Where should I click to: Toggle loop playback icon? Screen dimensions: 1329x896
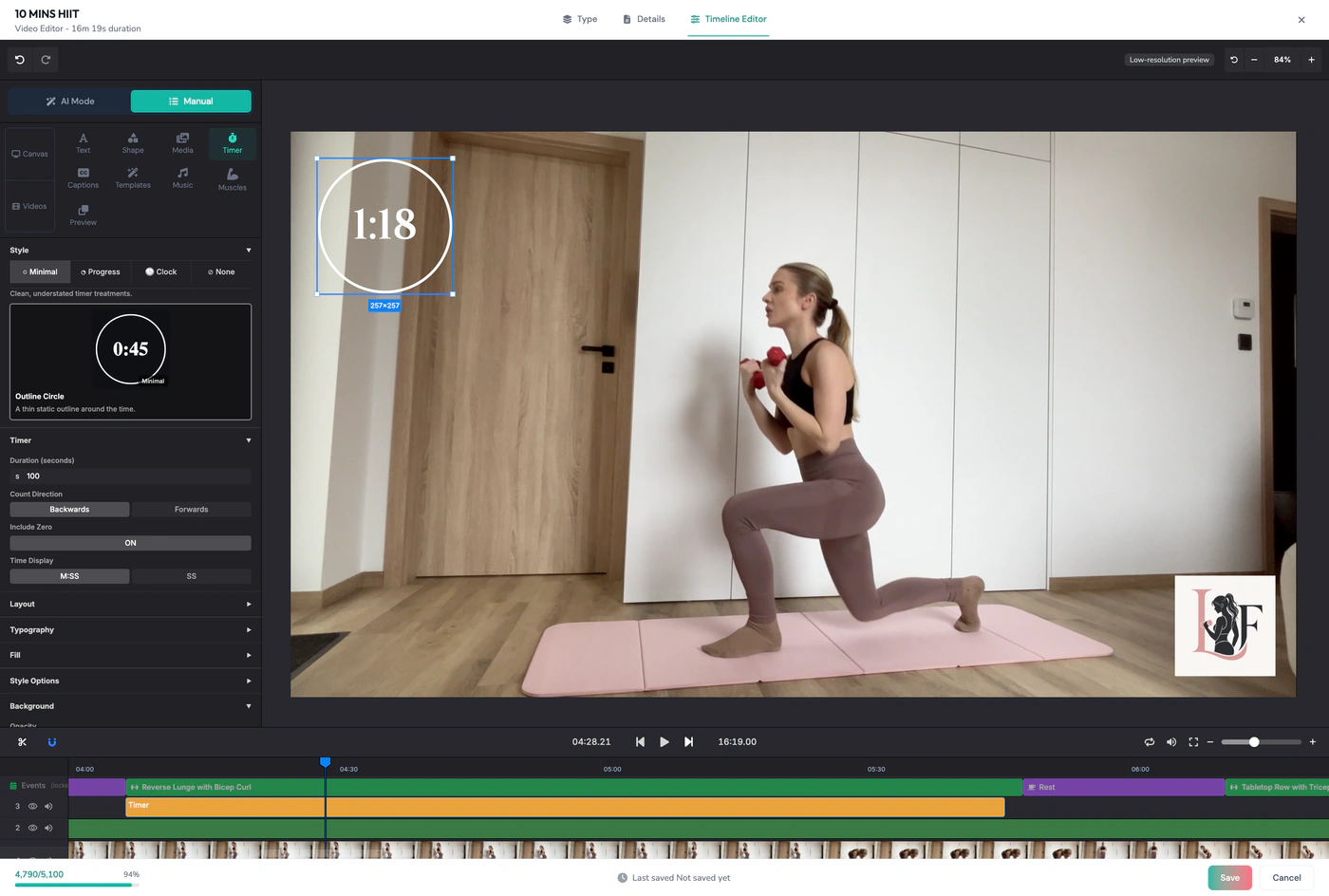(x=1150, y=742)
